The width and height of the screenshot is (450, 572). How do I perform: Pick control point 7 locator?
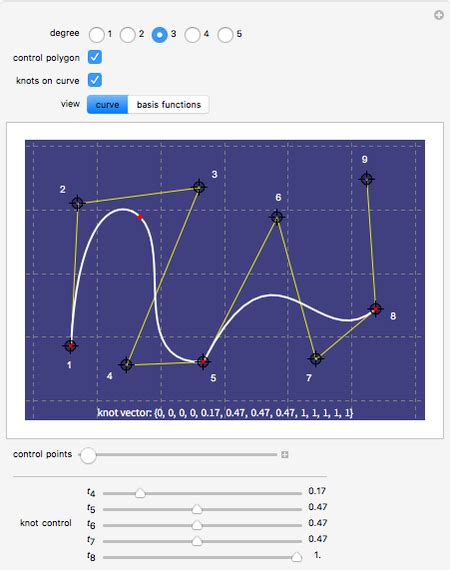coord(316,359)
